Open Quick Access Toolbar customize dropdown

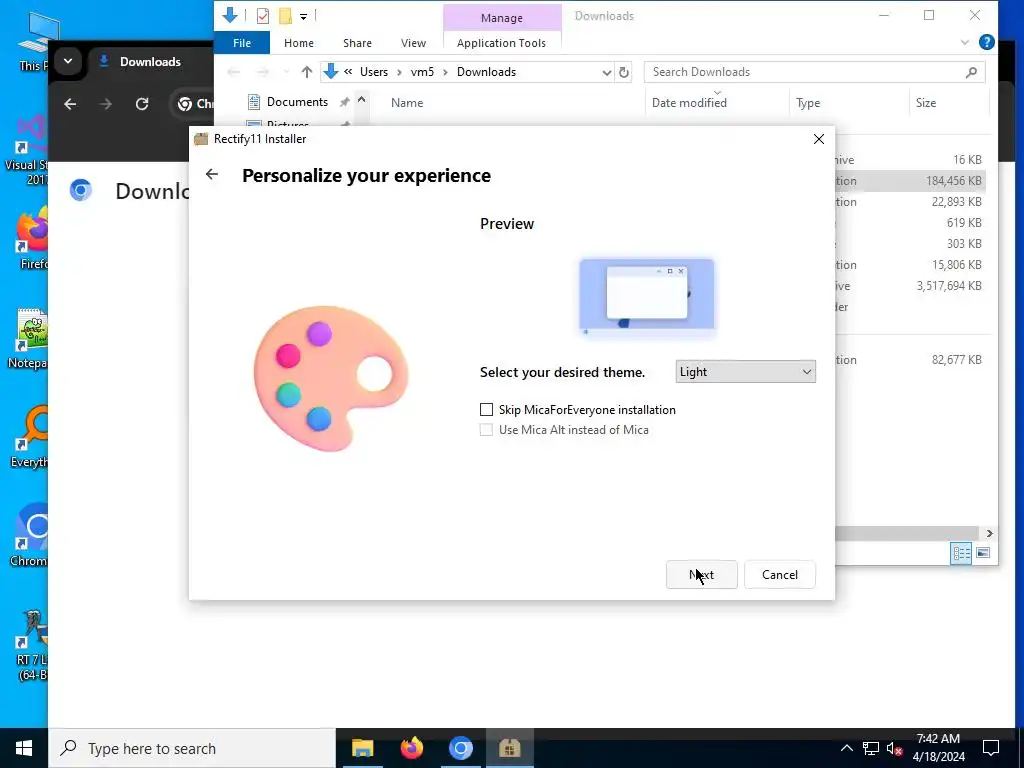(x=304, y=16)
